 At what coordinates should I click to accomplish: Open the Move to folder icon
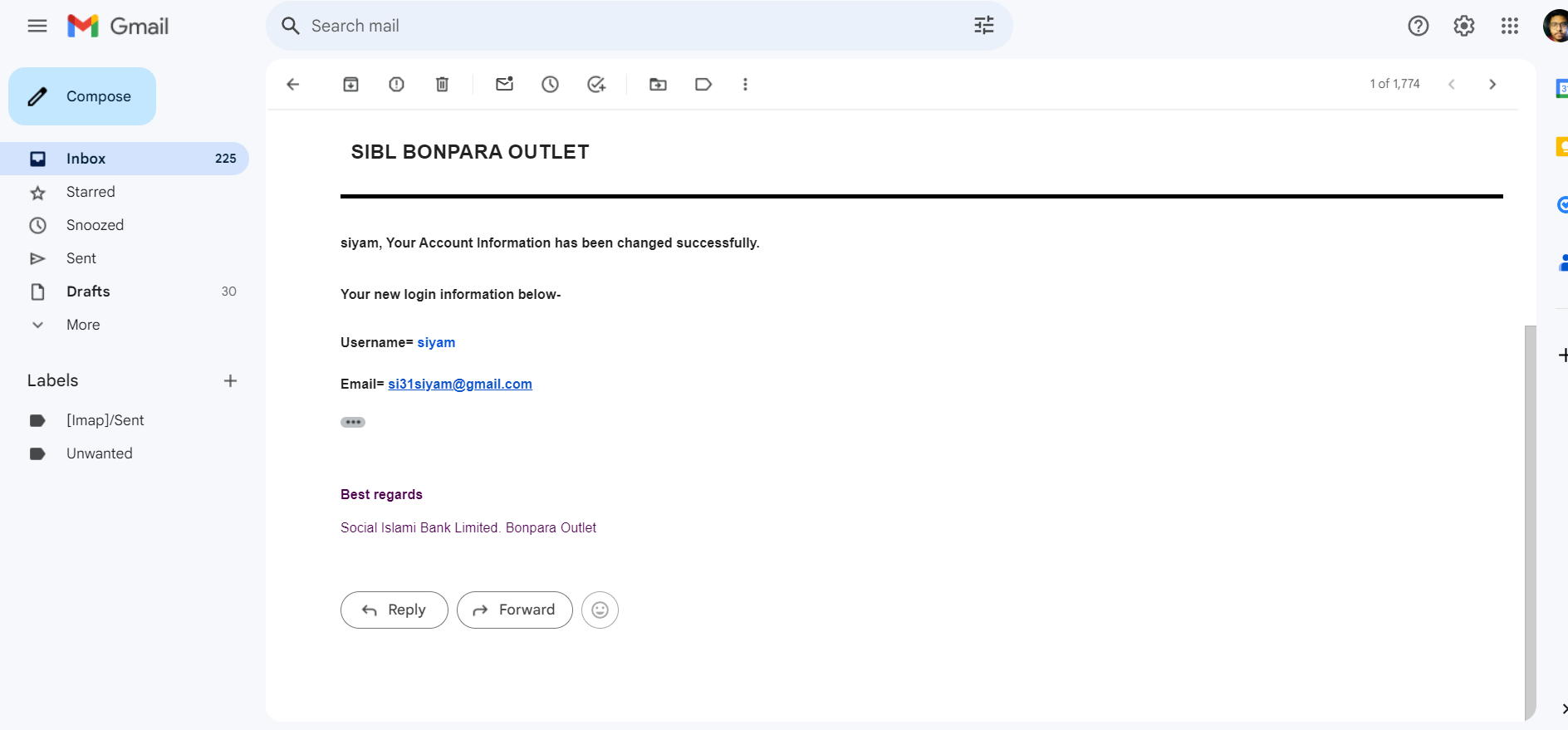(658, 84)
